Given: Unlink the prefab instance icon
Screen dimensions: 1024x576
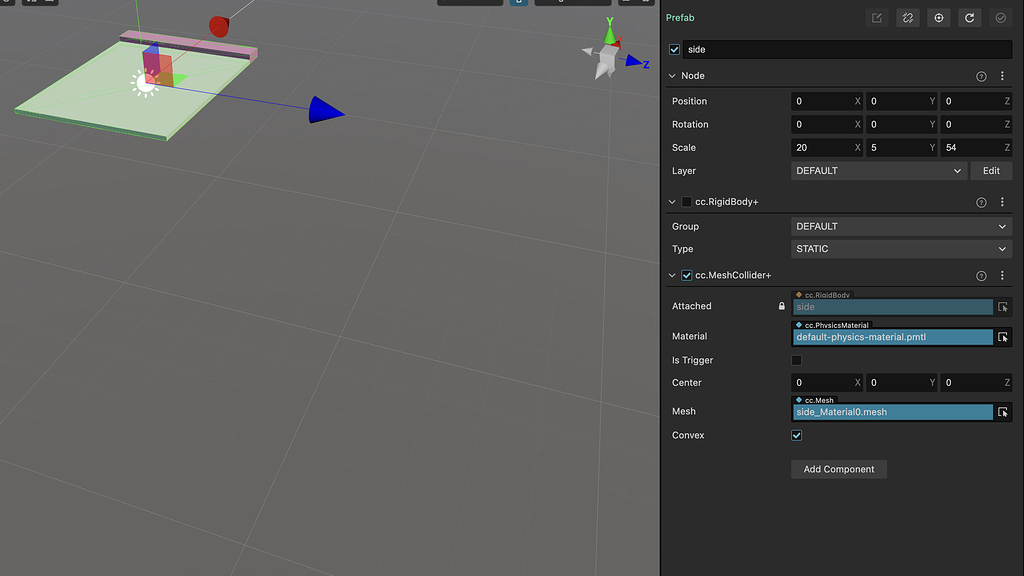Looking at the screenshot, I should [907, 17].
